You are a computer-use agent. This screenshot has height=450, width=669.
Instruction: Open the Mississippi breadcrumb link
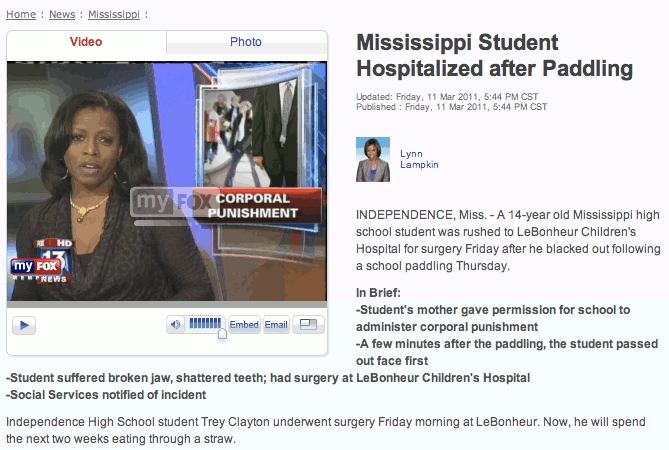click(x=114, y=15)
